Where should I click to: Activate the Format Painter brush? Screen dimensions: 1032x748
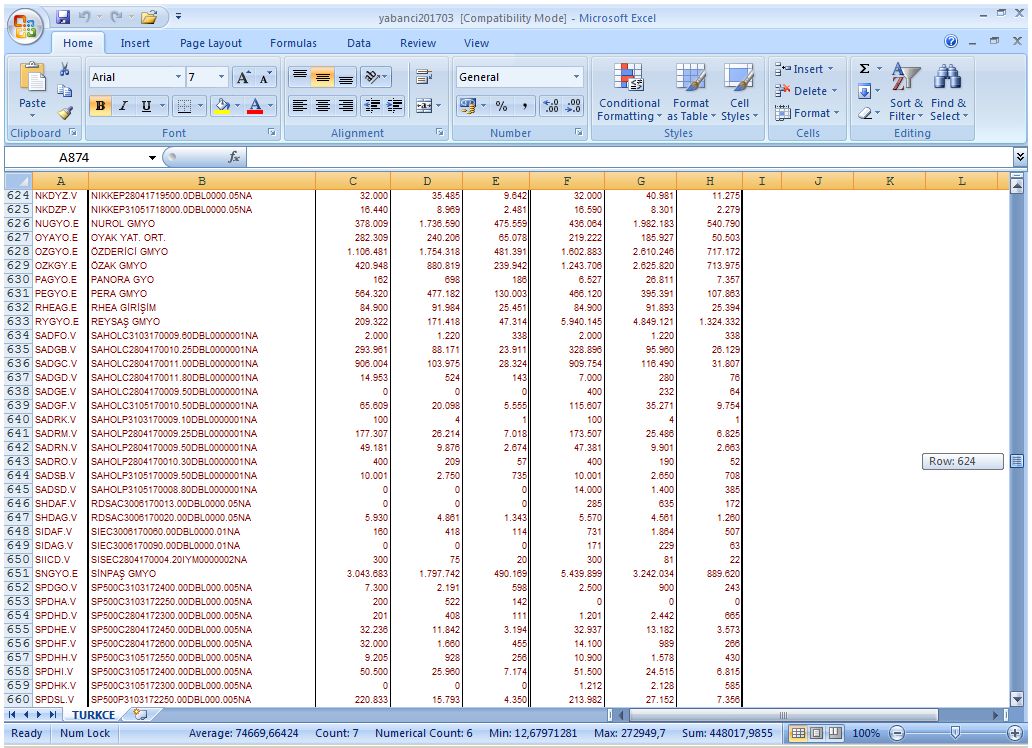[64, 113]
